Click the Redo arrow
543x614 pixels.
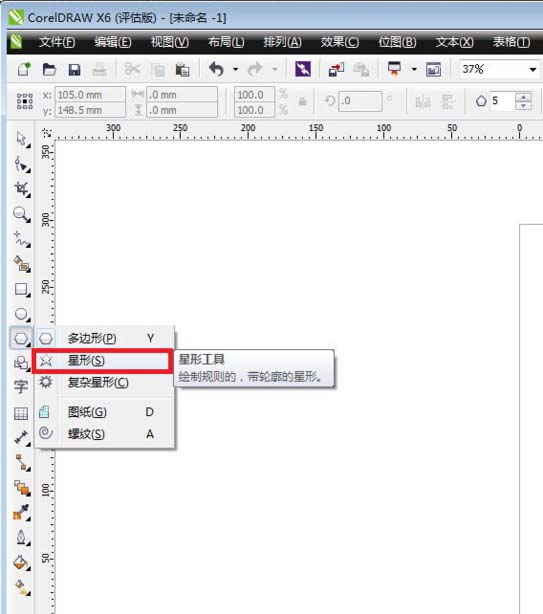click(255, 69)
